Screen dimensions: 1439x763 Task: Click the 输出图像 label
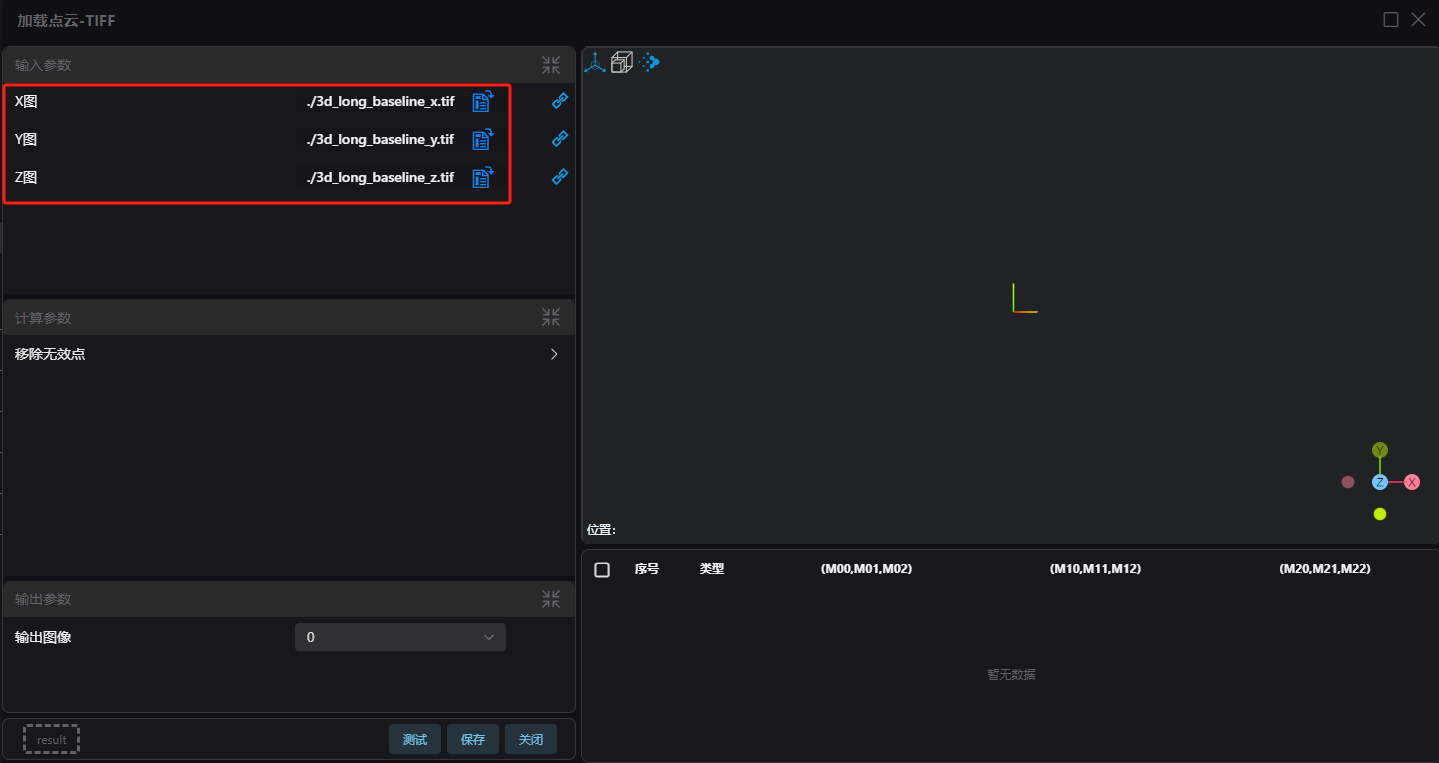click(x=43, y=637)
